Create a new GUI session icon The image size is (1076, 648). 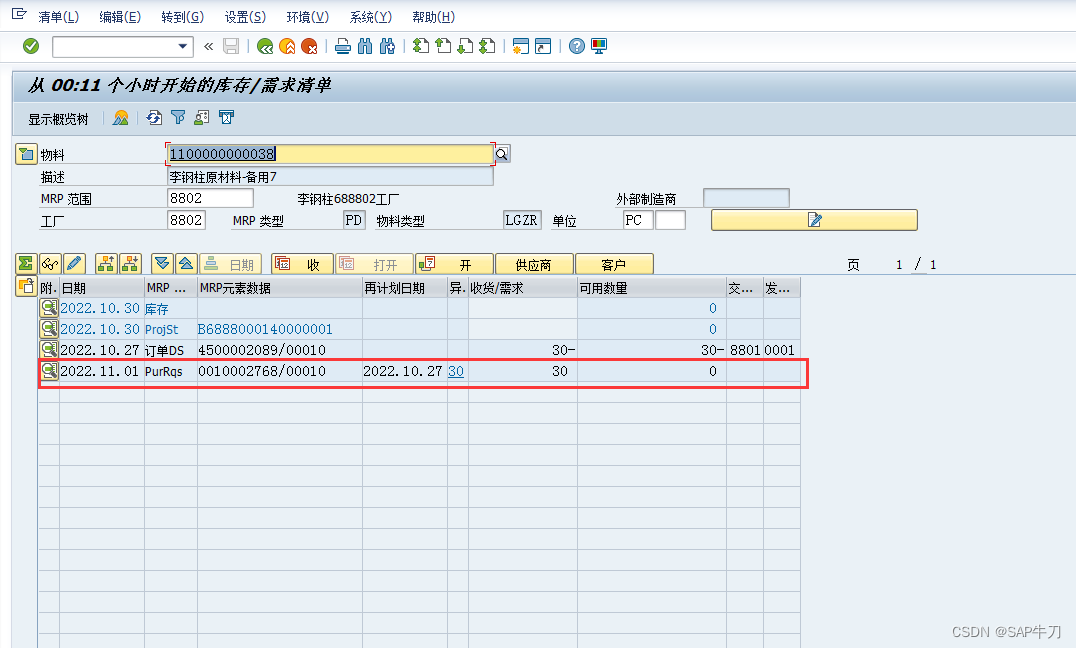pyautogui.click(x=521, y=46)
